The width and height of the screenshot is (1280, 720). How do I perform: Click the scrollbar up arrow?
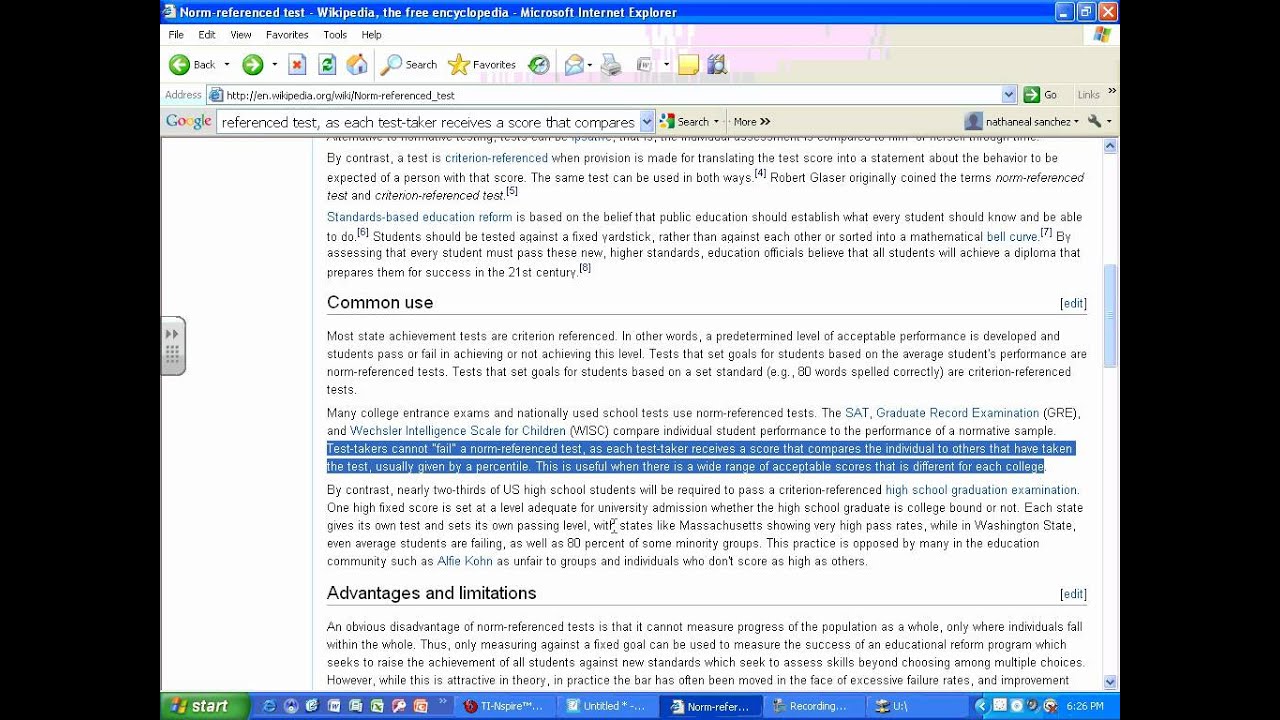[1110, 147]
